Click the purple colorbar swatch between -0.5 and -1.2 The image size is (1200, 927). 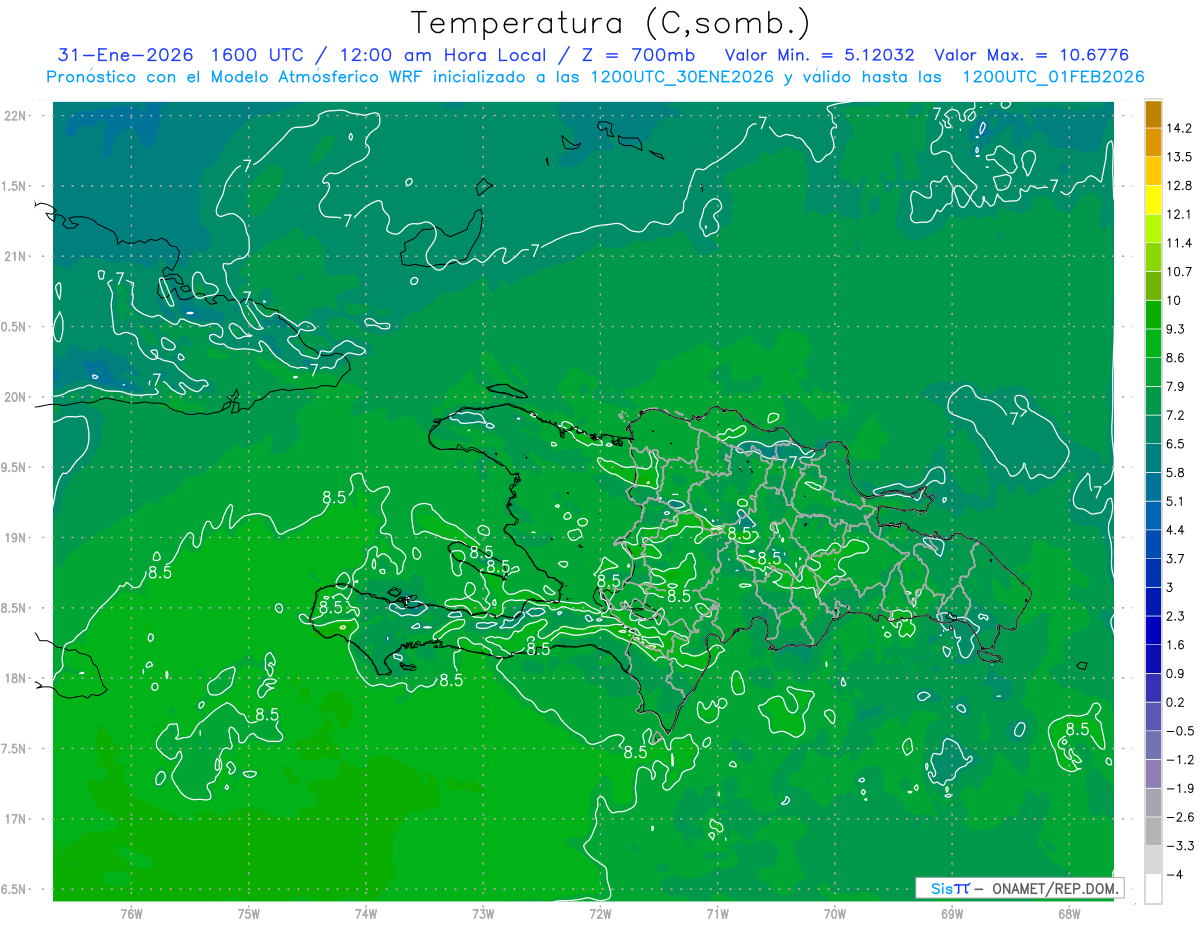point(1153,745)
